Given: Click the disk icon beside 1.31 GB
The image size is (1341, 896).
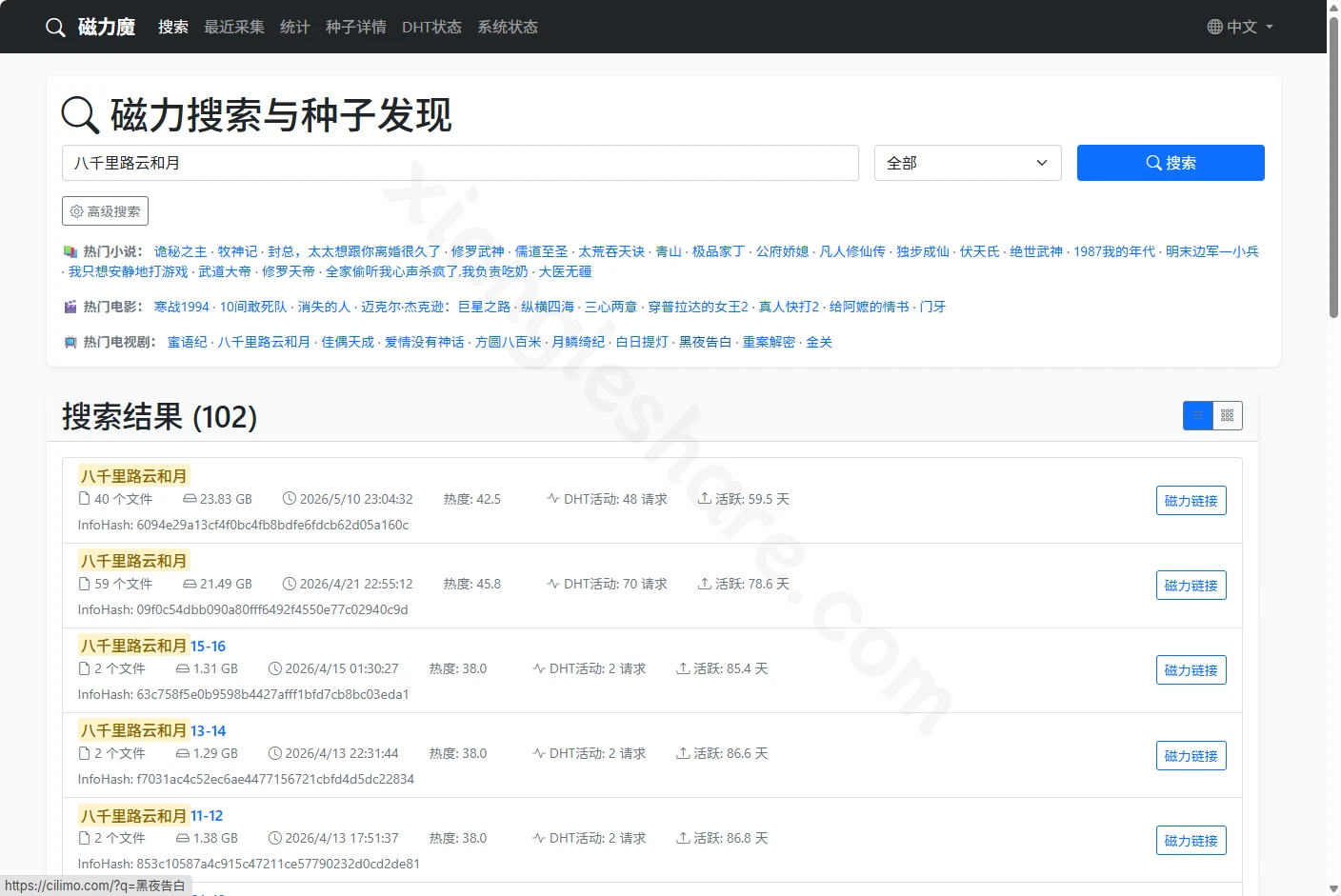Looking at the screenshot, I should (x=183, y=668).
